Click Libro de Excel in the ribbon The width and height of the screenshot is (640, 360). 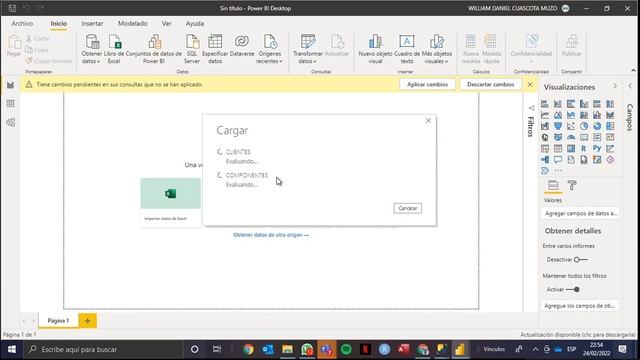tap(114, 49)
